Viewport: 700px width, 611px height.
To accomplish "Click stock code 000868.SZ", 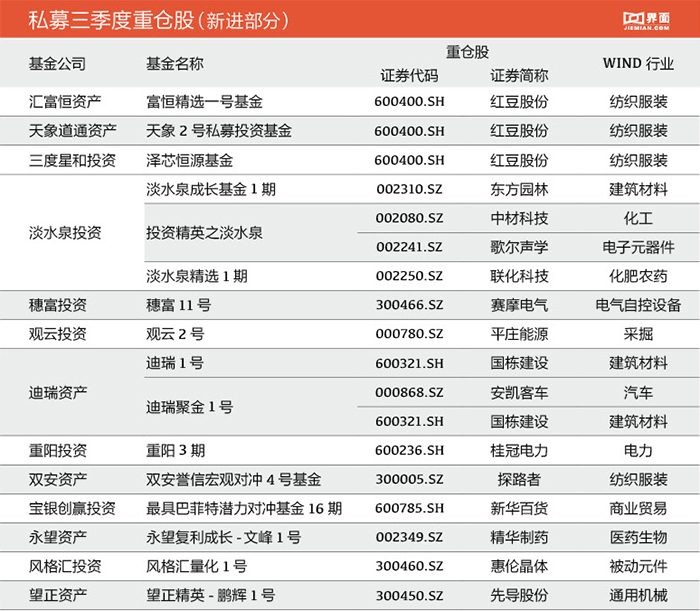I will pos(409,393).
